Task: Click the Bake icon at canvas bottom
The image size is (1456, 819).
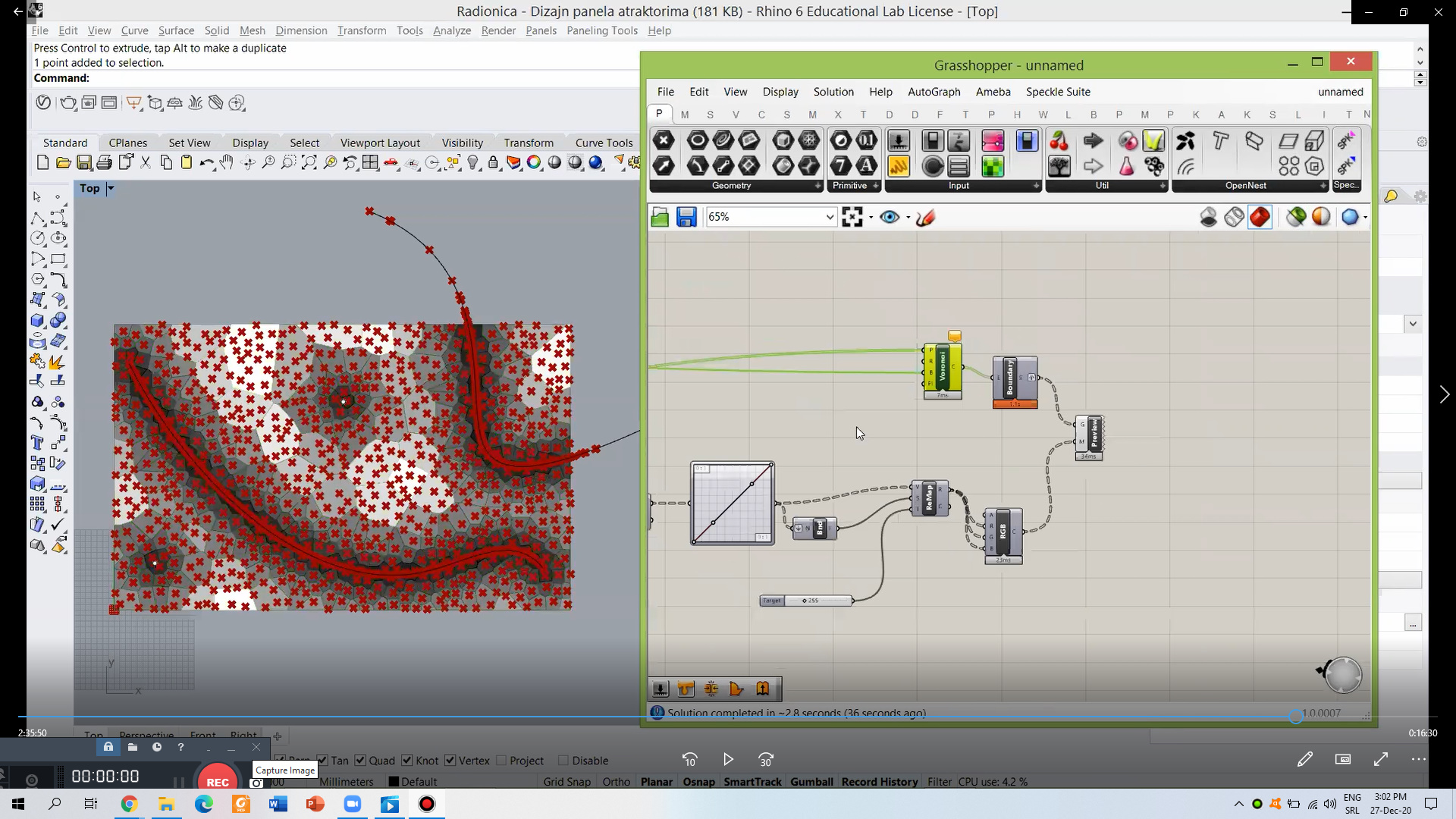Action: tap(661, 689)
